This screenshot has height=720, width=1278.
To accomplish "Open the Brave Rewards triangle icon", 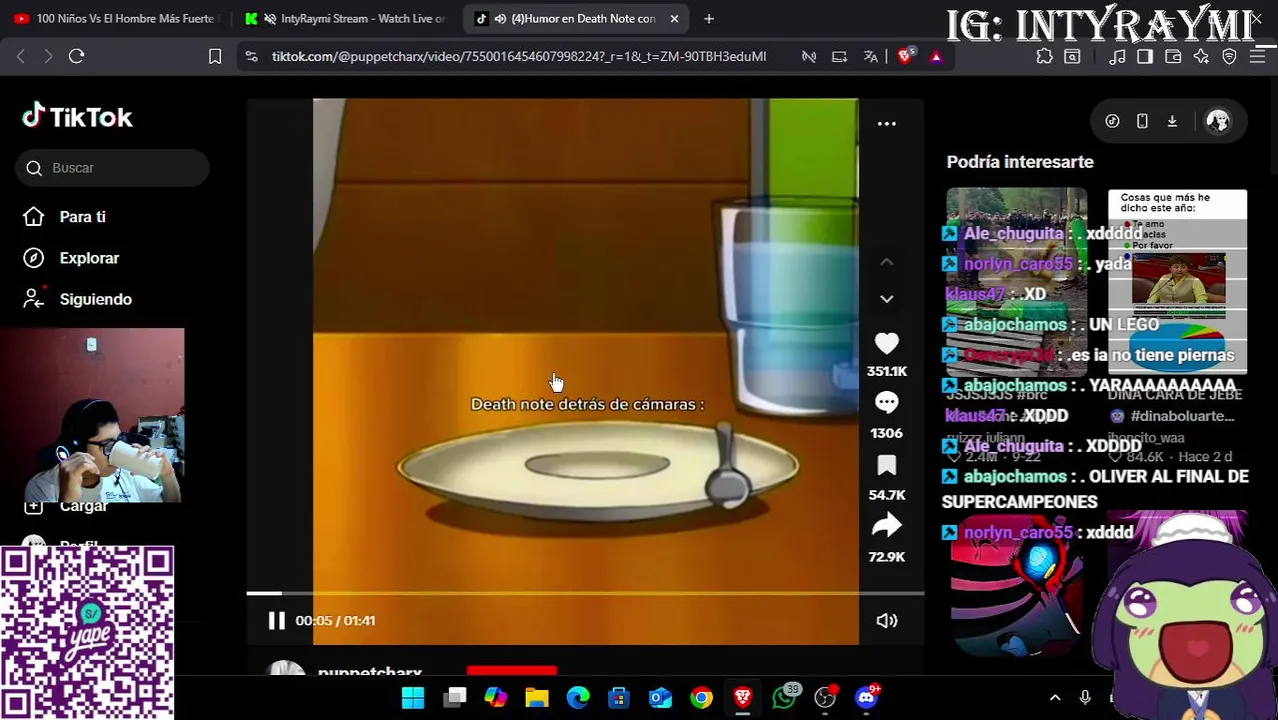I will [x=936, y=56].
